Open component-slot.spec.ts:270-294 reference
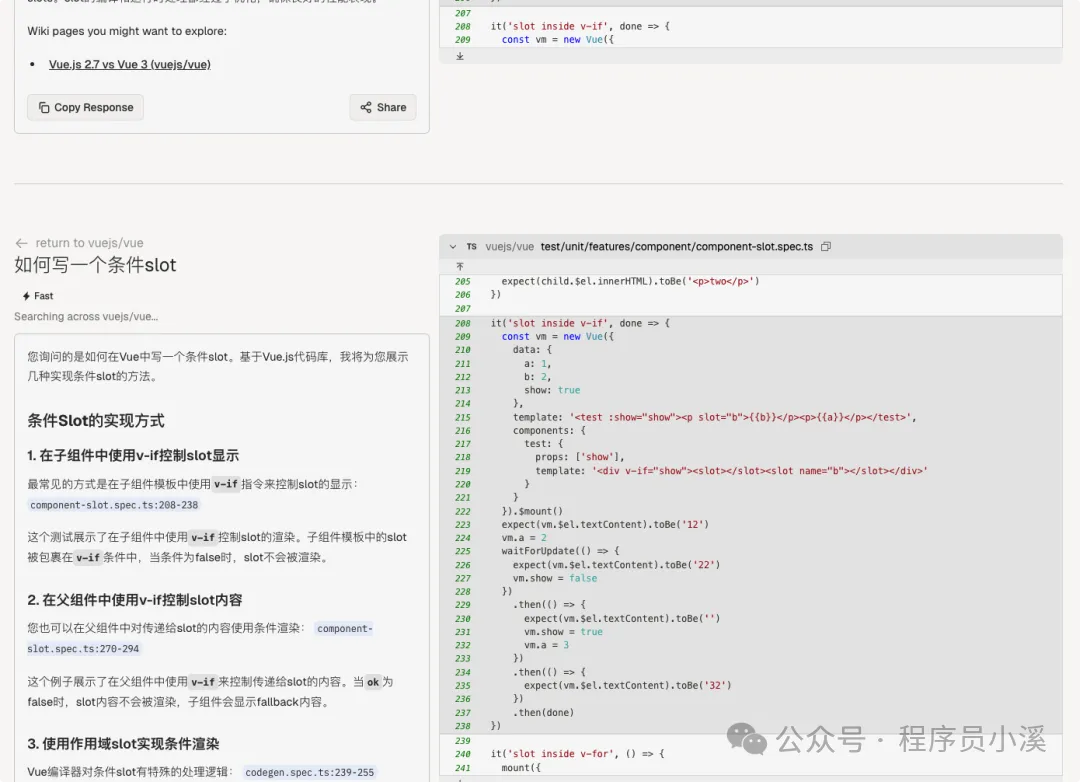 tap(200, 639)
